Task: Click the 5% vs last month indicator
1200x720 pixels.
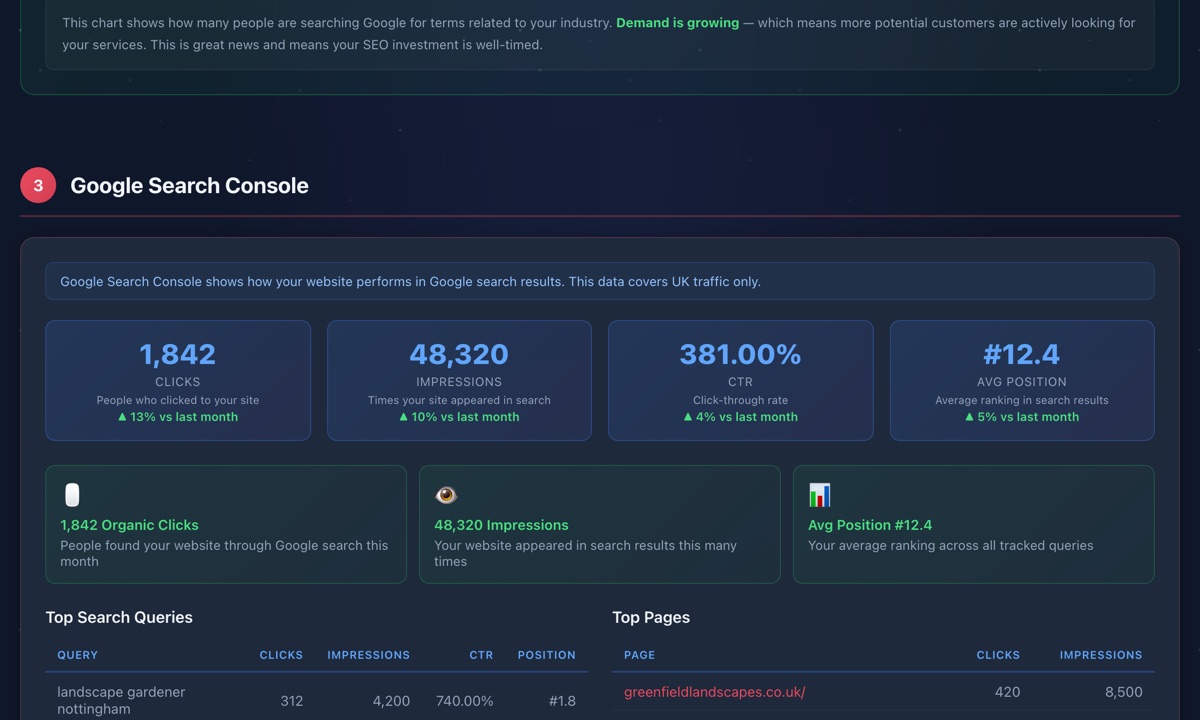Action: pyautogui.click(x=1022, y=417)
